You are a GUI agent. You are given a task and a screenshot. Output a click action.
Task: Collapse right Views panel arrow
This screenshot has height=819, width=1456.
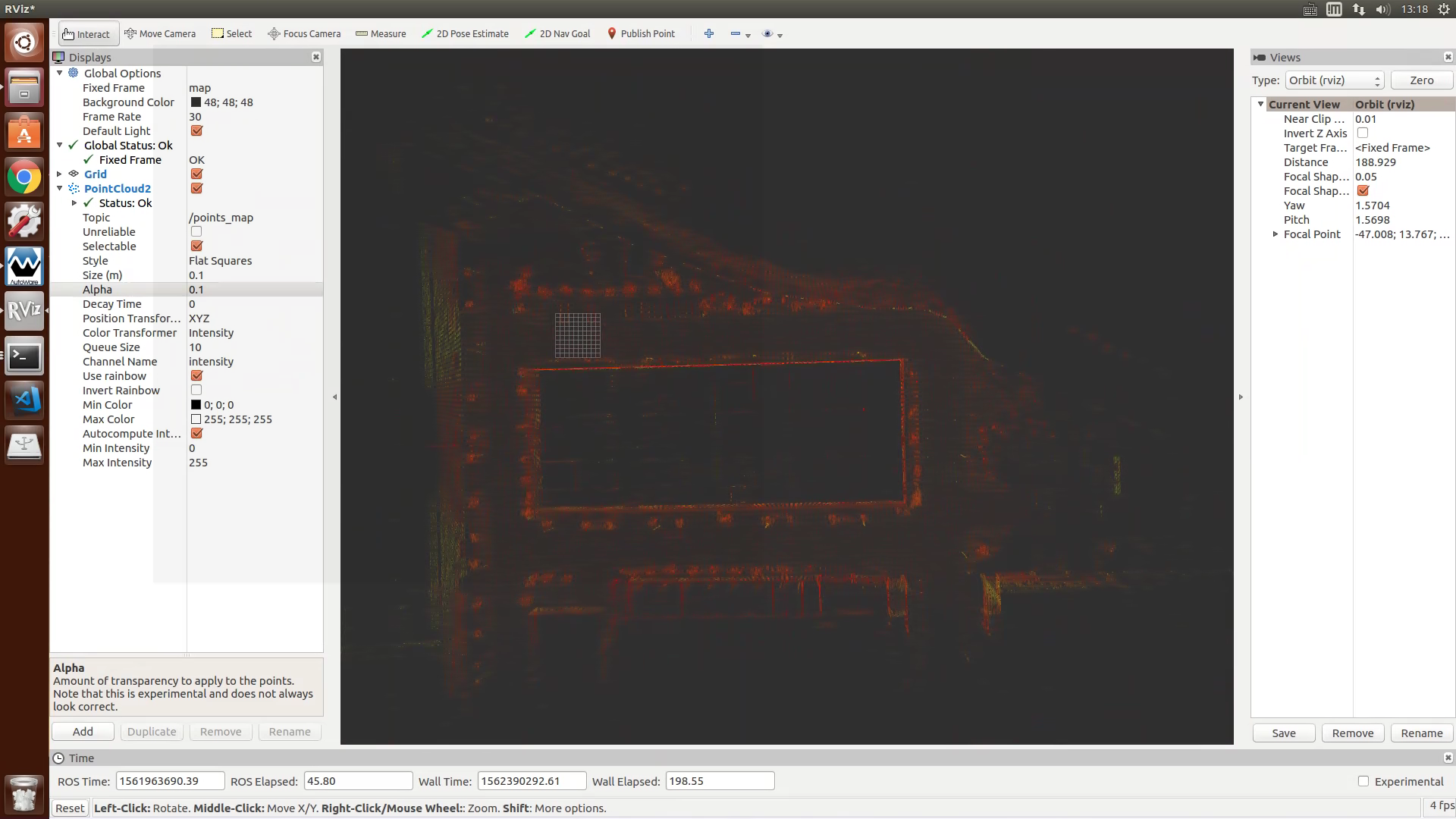coord(1241,397)
